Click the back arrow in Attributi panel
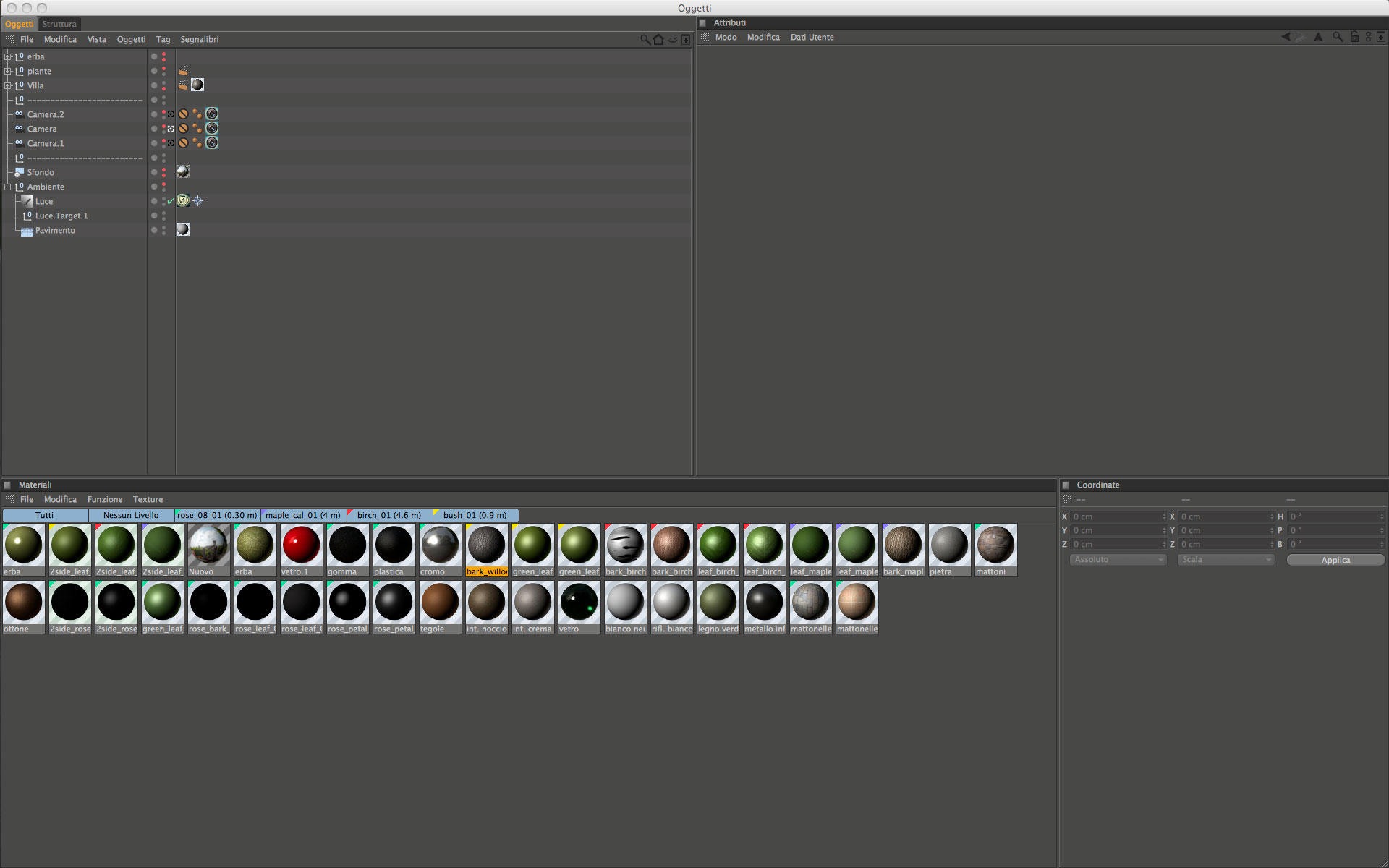 pyautogui.click(x=1286, y=37)
